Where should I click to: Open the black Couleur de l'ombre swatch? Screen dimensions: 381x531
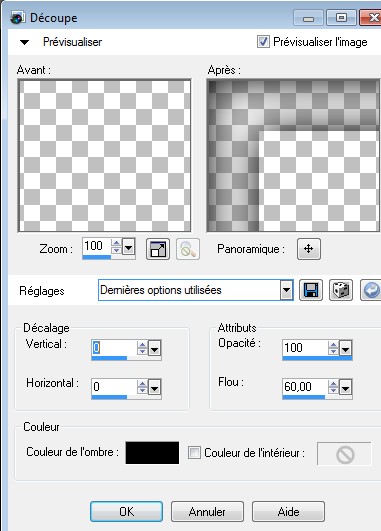click(x=152, y=453)
